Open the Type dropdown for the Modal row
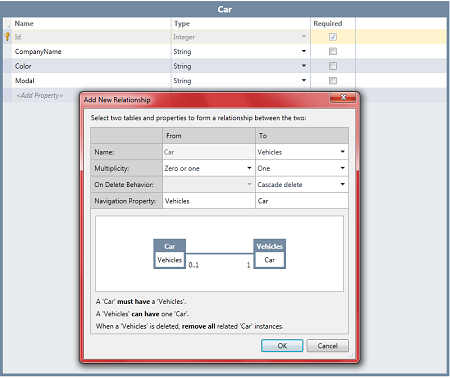The height and width of the screenshot is (378, 450). click(x=304, y=80)
